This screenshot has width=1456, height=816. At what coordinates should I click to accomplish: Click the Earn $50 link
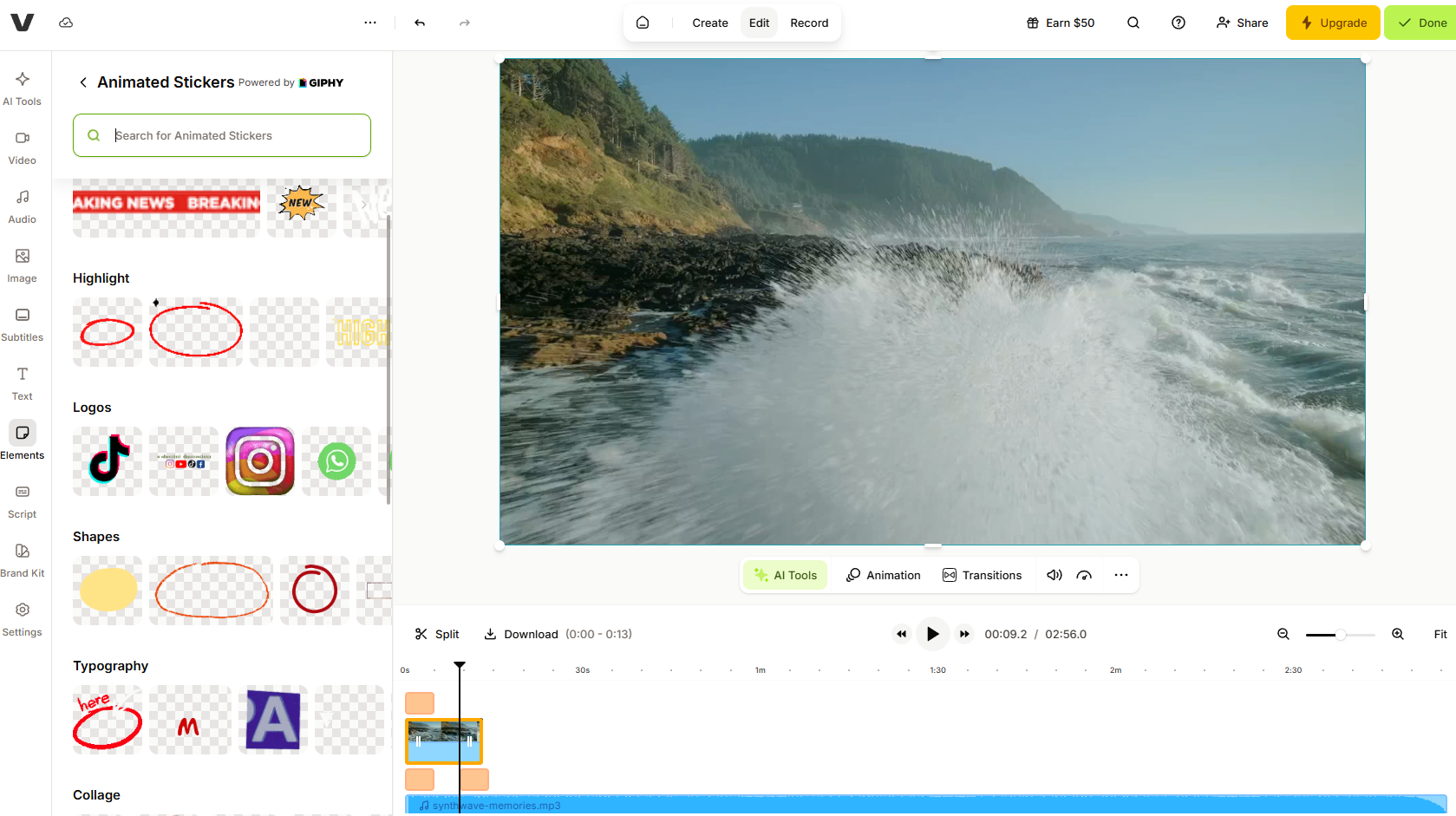tap(1060, 23)
